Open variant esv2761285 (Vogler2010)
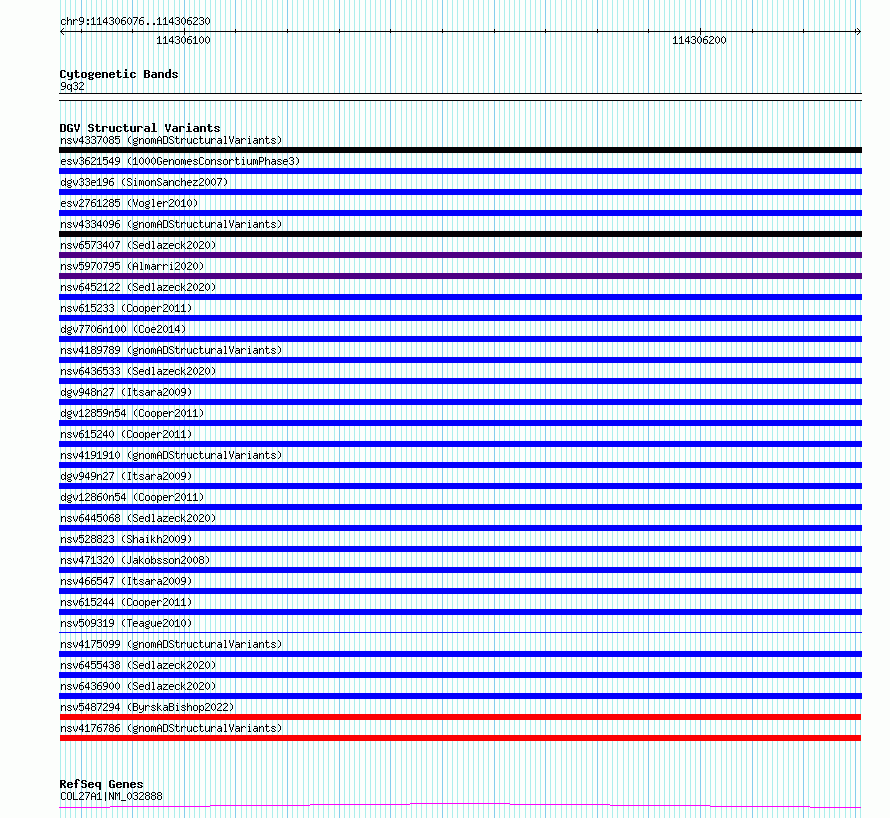890x818 pixels. point(129,203)
